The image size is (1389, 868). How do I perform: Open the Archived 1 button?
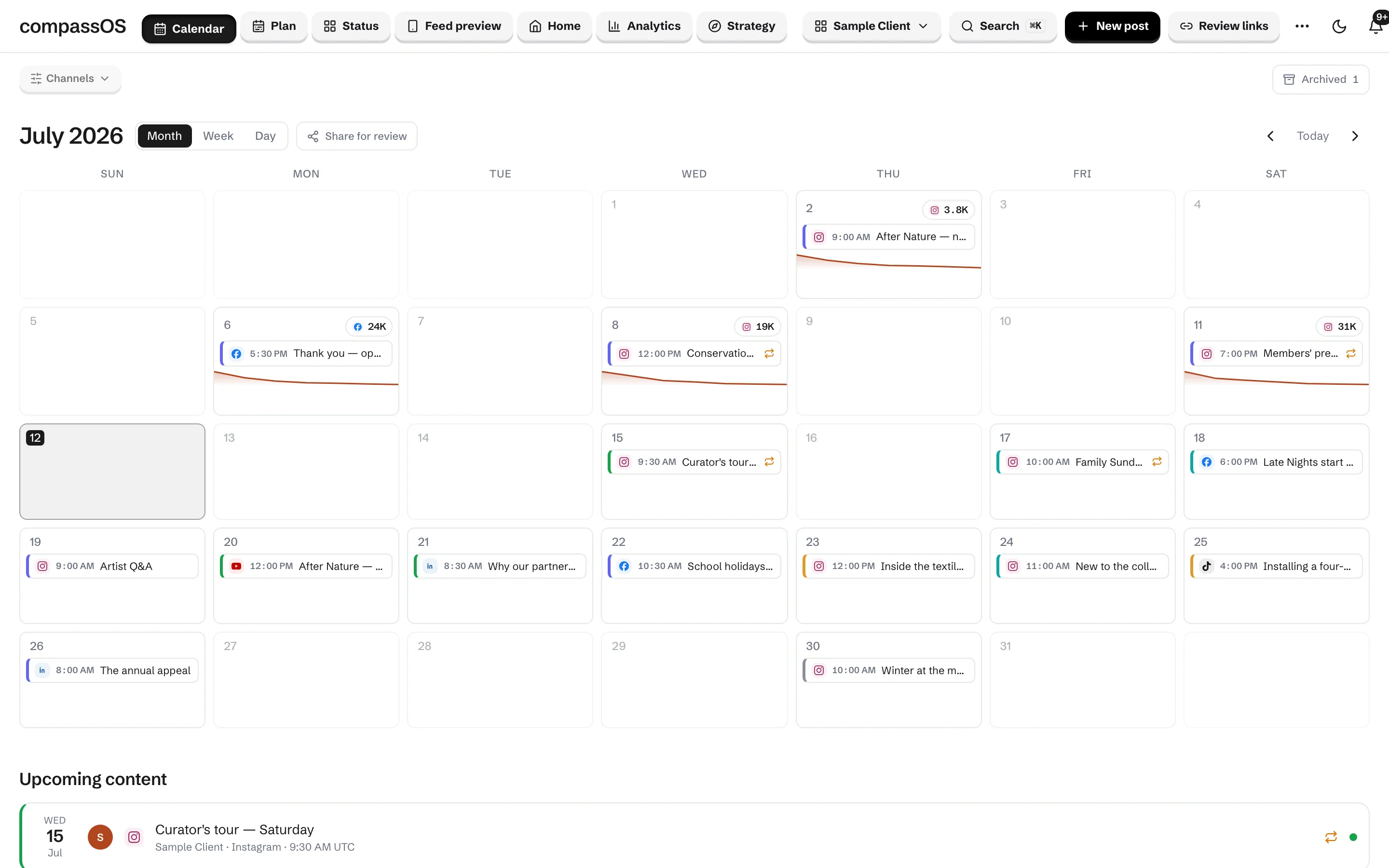(x=1320, y=79)
